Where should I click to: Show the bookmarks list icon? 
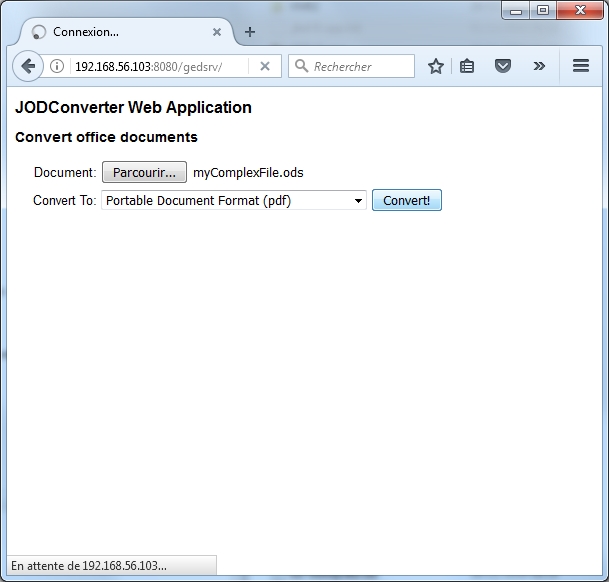tap(468, 67)
